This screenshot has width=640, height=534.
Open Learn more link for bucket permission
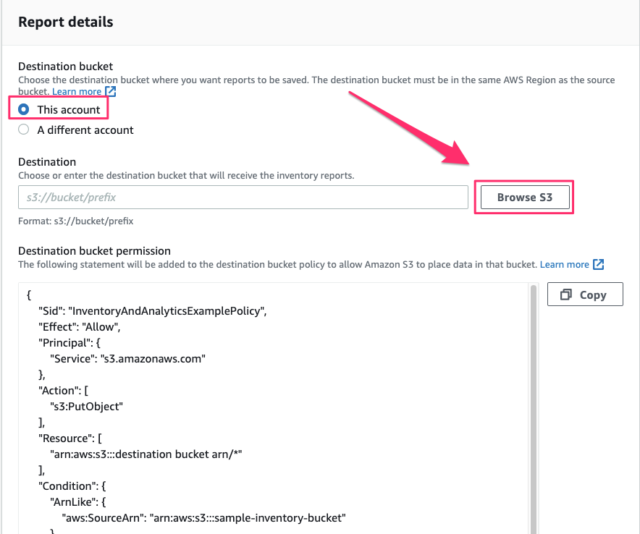click(564, 265)
